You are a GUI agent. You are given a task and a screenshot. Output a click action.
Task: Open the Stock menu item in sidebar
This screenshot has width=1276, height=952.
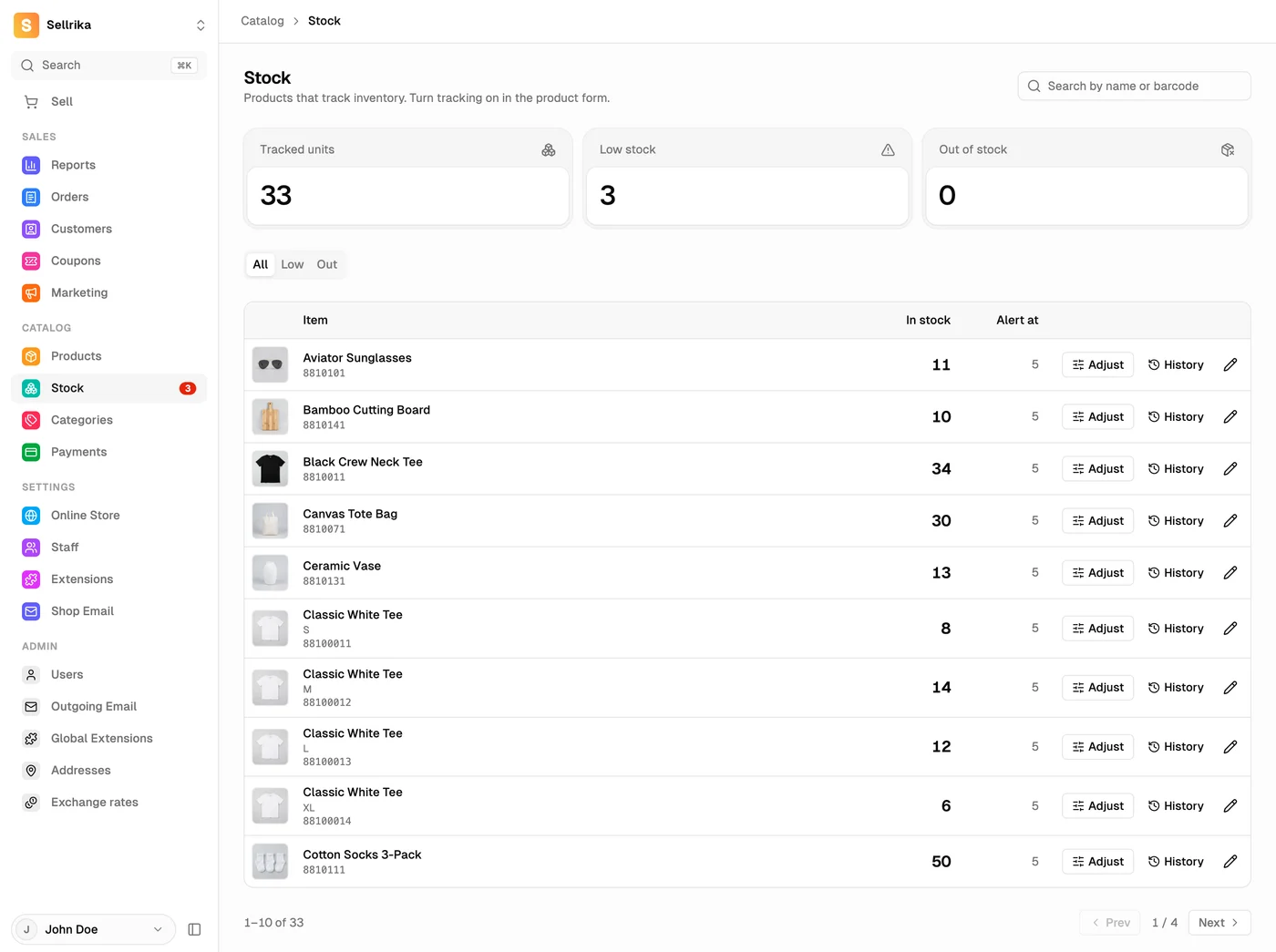coord(109,388)
